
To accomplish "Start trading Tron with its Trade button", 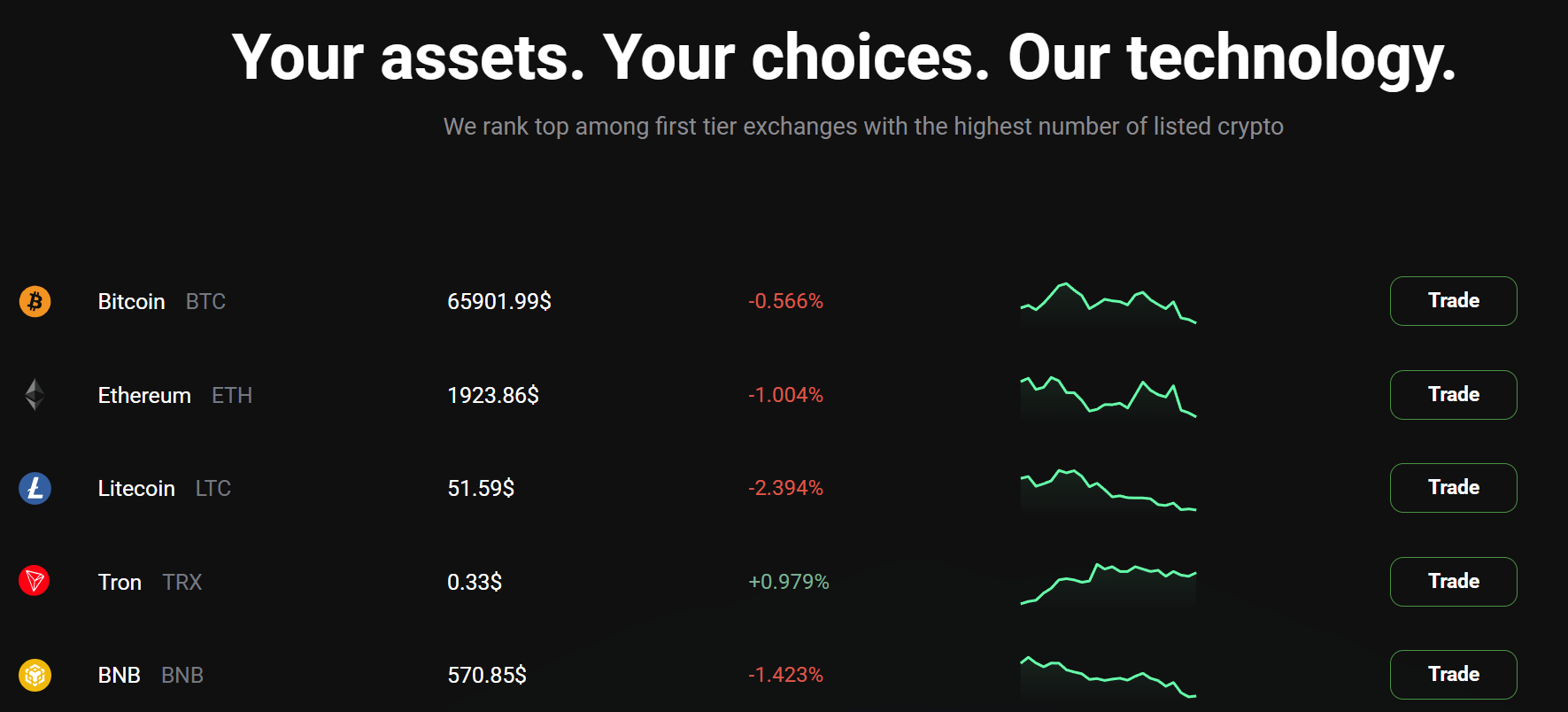I will click(x=1453, y=582).
